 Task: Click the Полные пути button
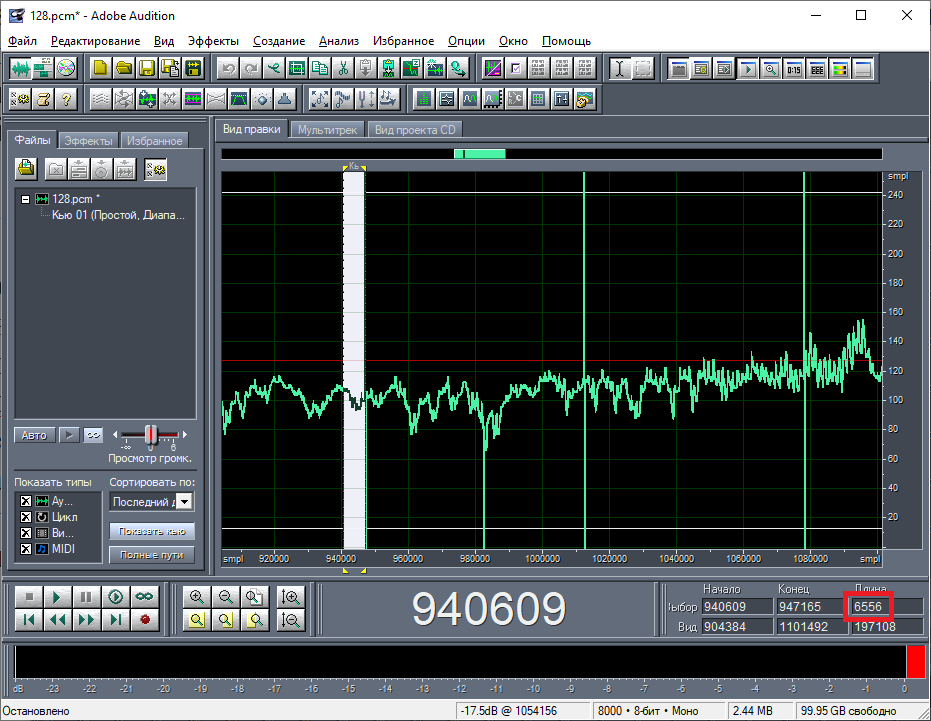click(x=152, y=555)
